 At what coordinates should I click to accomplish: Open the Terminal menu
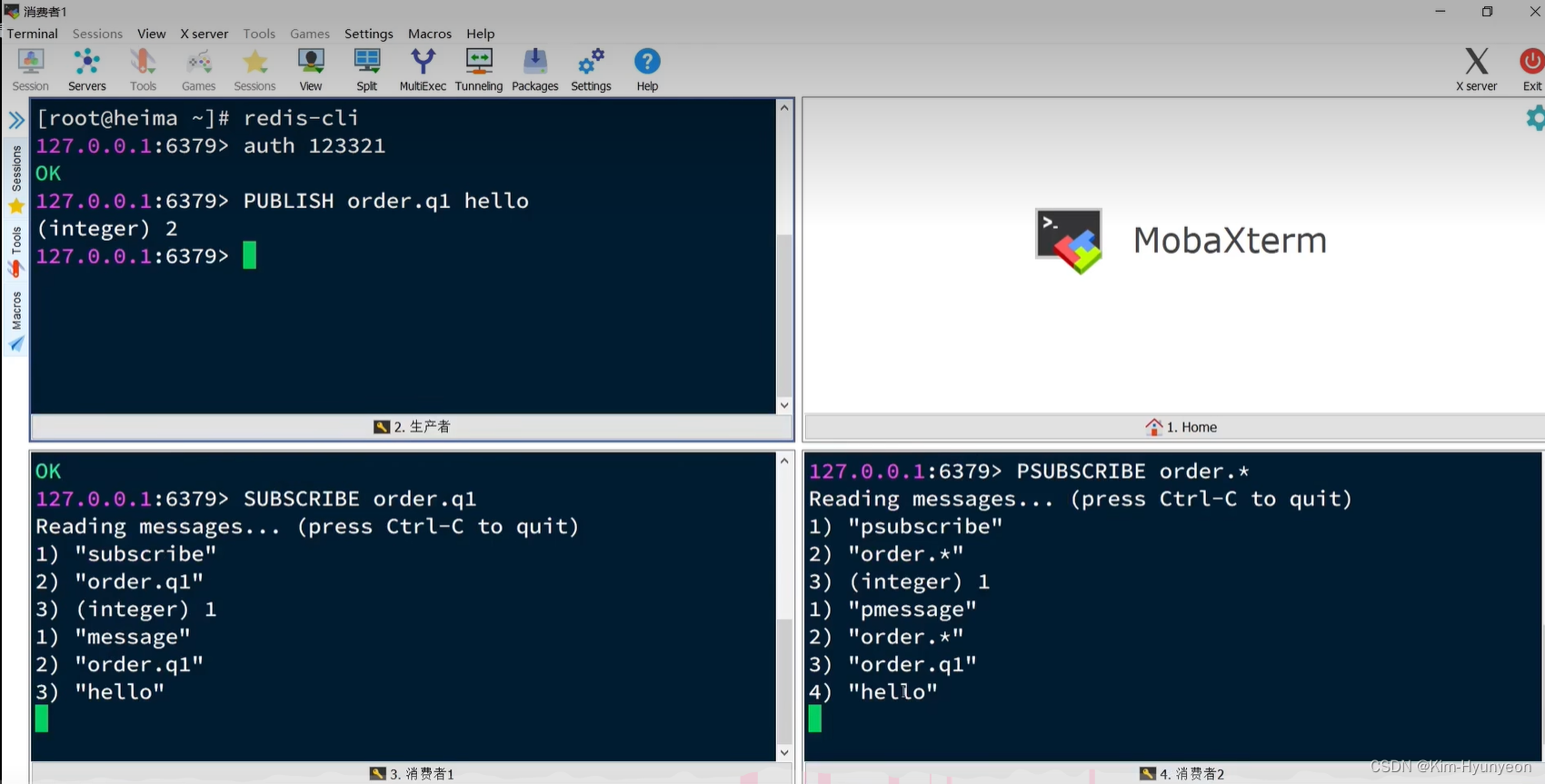[x=33, y=34]
